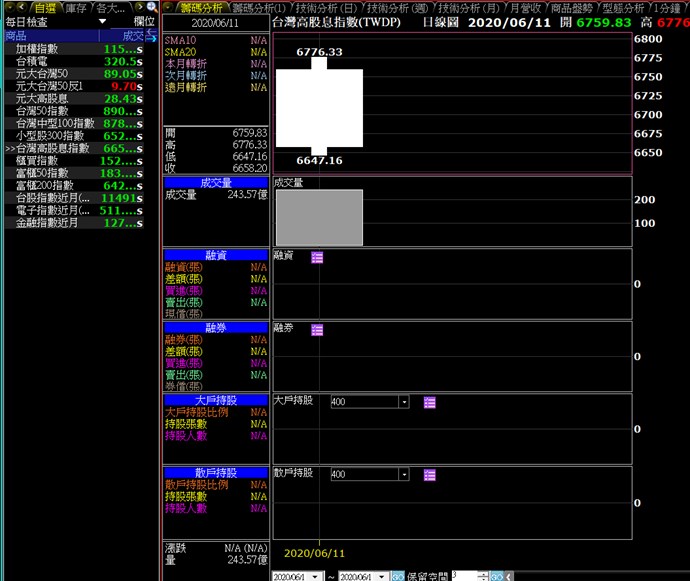690x581 pixels.
Task: Click the icon left of 籌碼分析 tab
Action: (169, 7)
